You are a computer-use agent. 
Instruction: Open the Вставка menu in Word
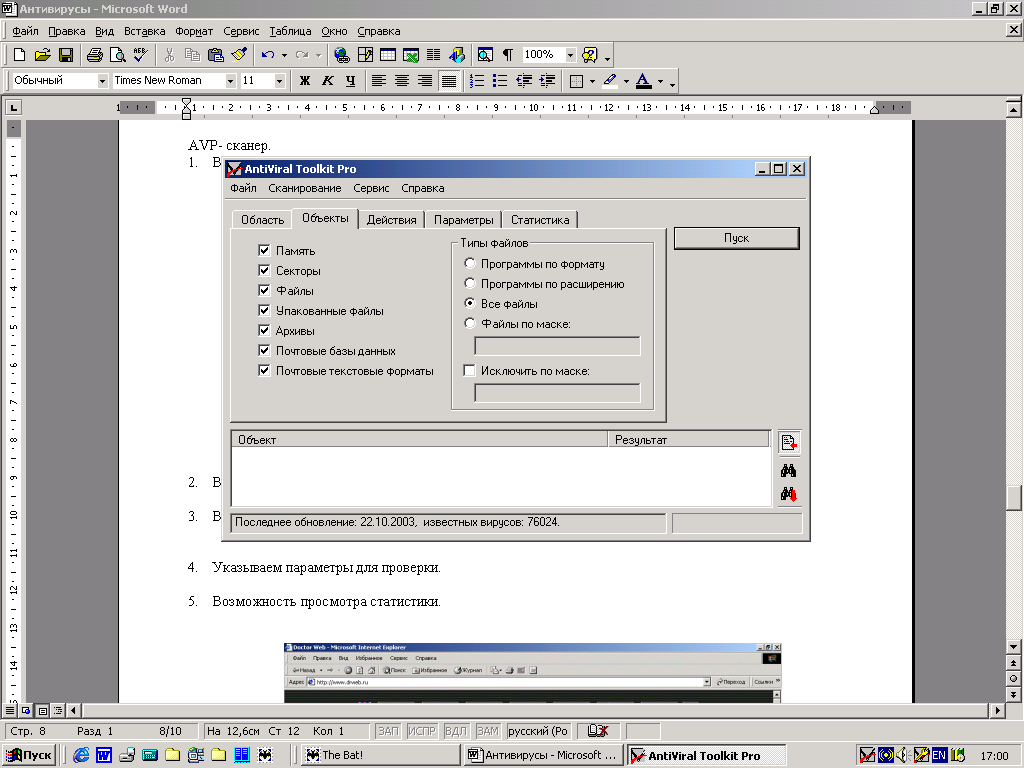[x=144, y=31]
